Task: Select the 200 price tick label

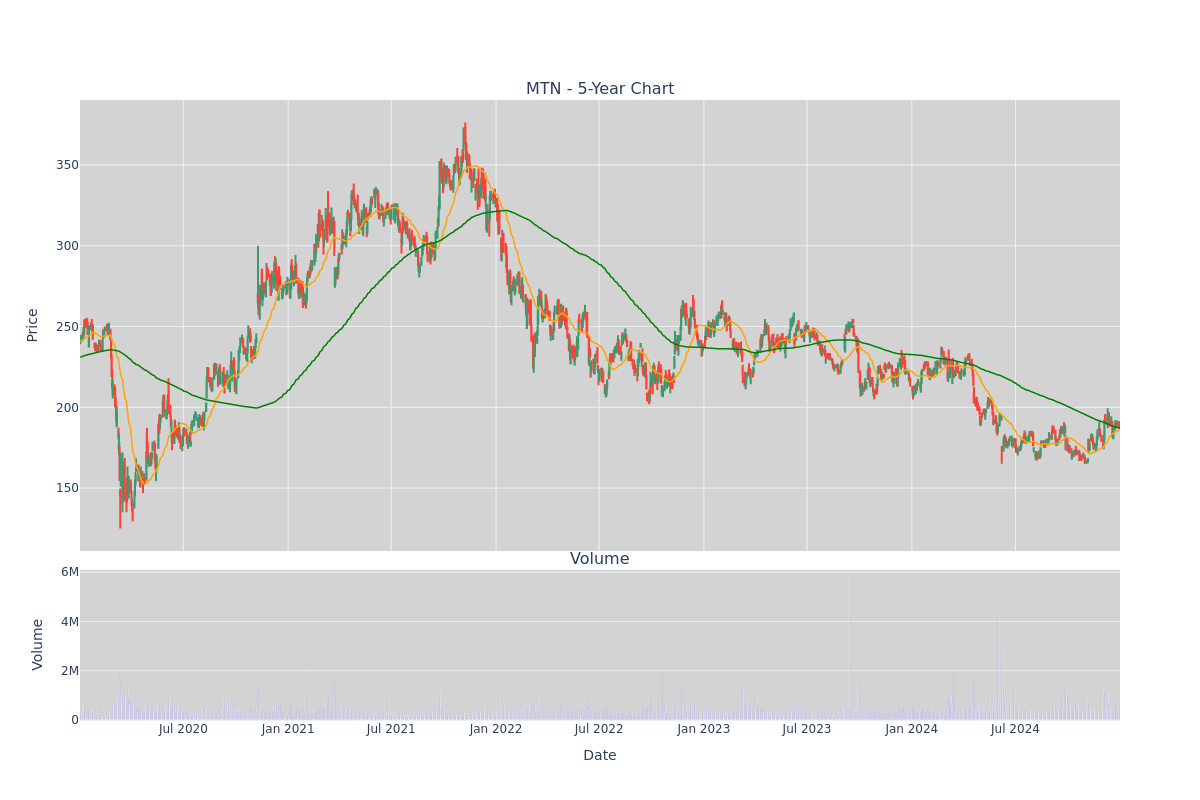Action: (66, 408)
